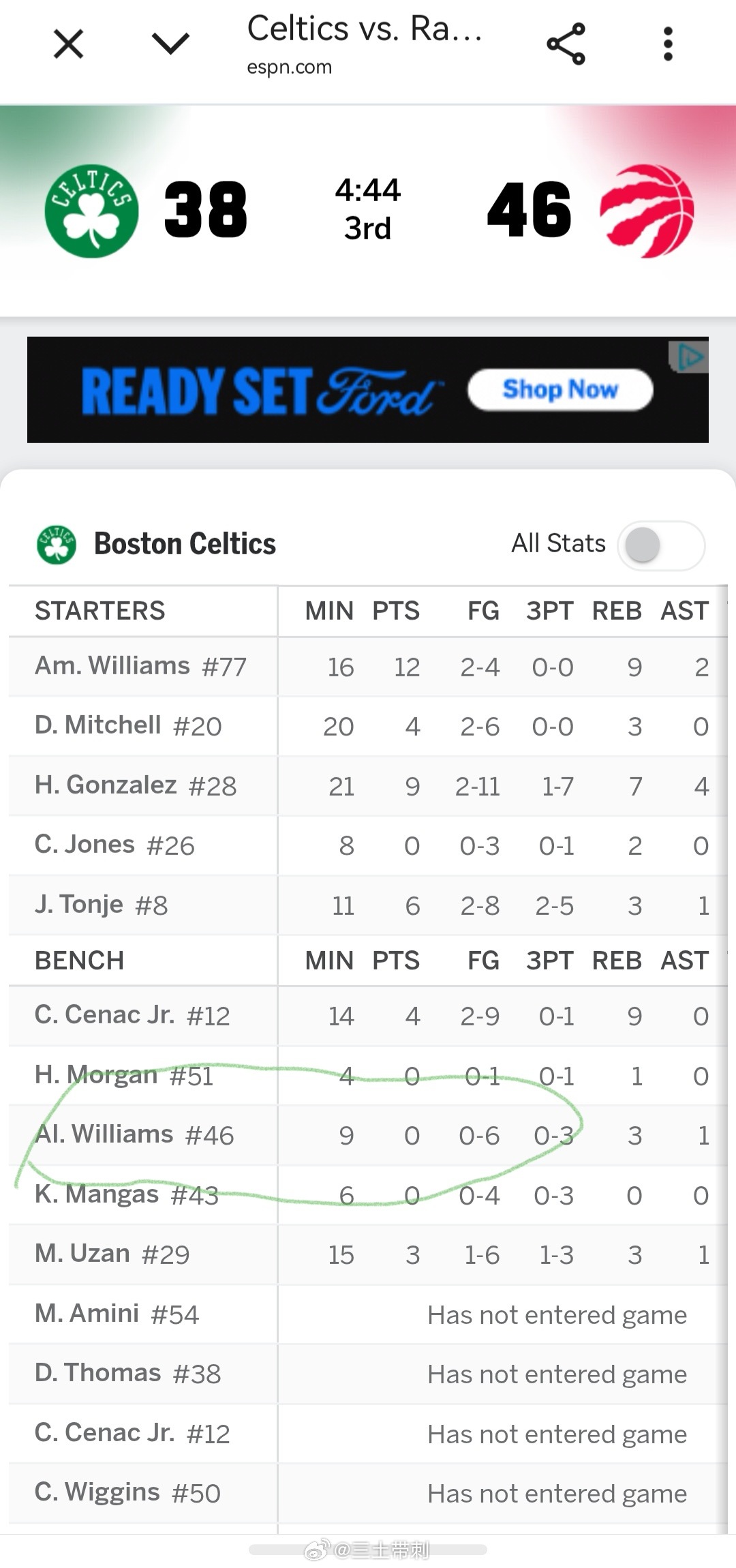Open C. Wiggins #50 player link
Screen dimensions: 736x1568
127,1492
